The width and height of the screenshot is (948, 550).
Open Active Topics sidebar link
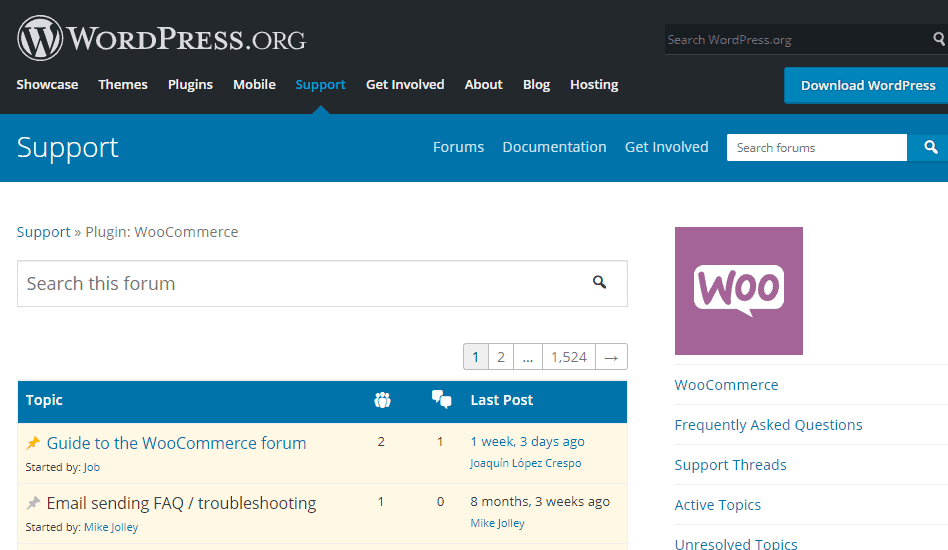[x=718, y=505]
